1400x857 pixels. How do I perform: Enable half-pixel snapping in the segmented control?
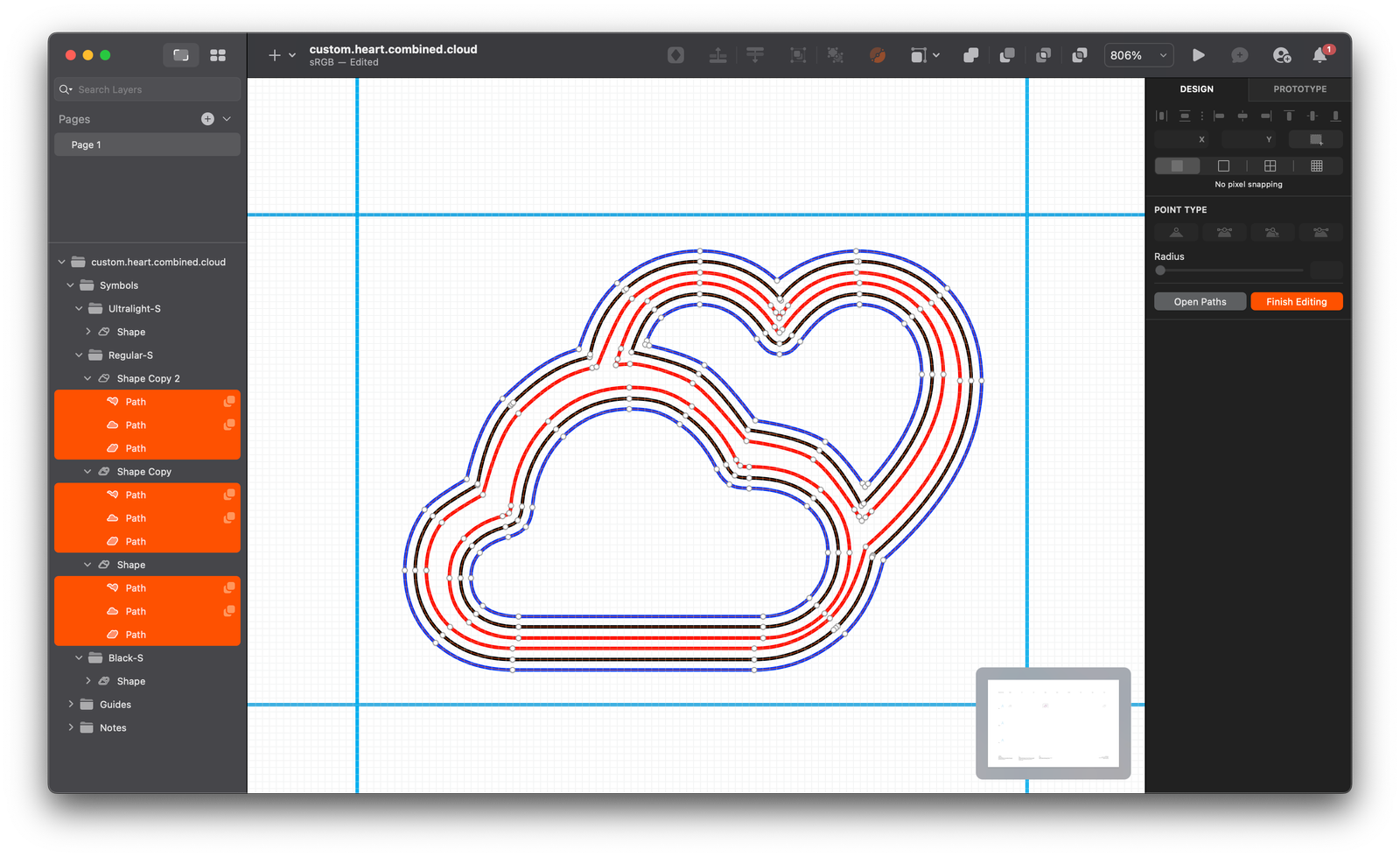click(1270, 165)
